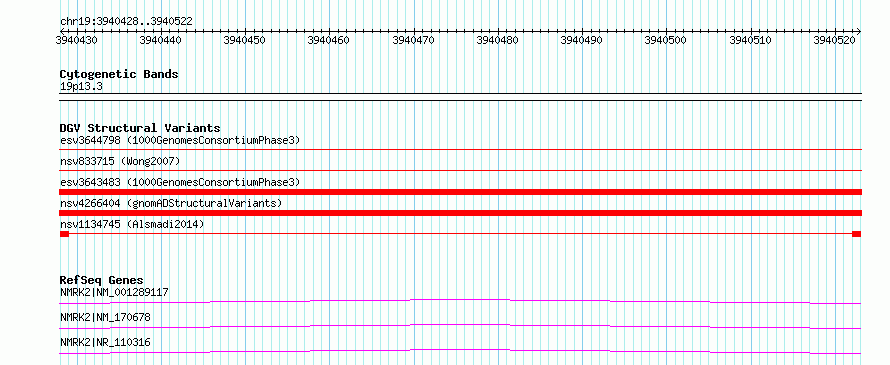
Task: Open esv3644798 structural variant label
Action: pyautogui.click(x=180, y=140)
